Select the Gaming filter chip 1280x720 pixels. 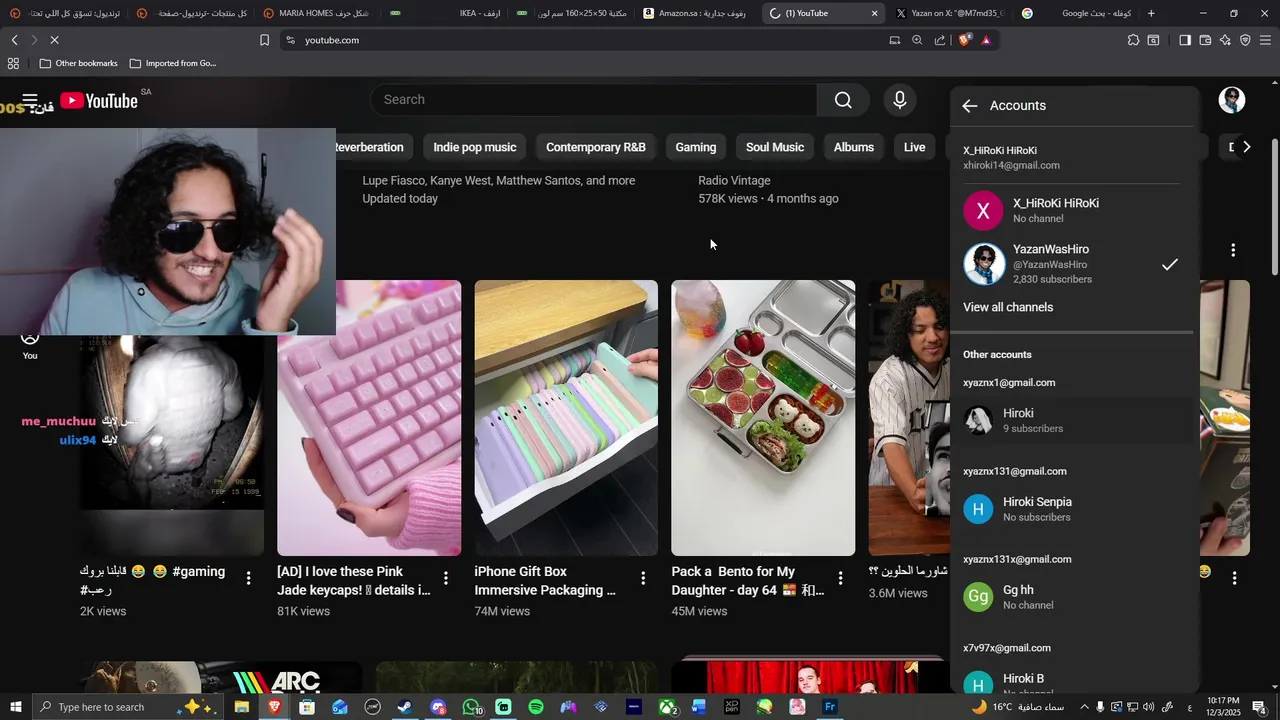(x=696, y=147)
